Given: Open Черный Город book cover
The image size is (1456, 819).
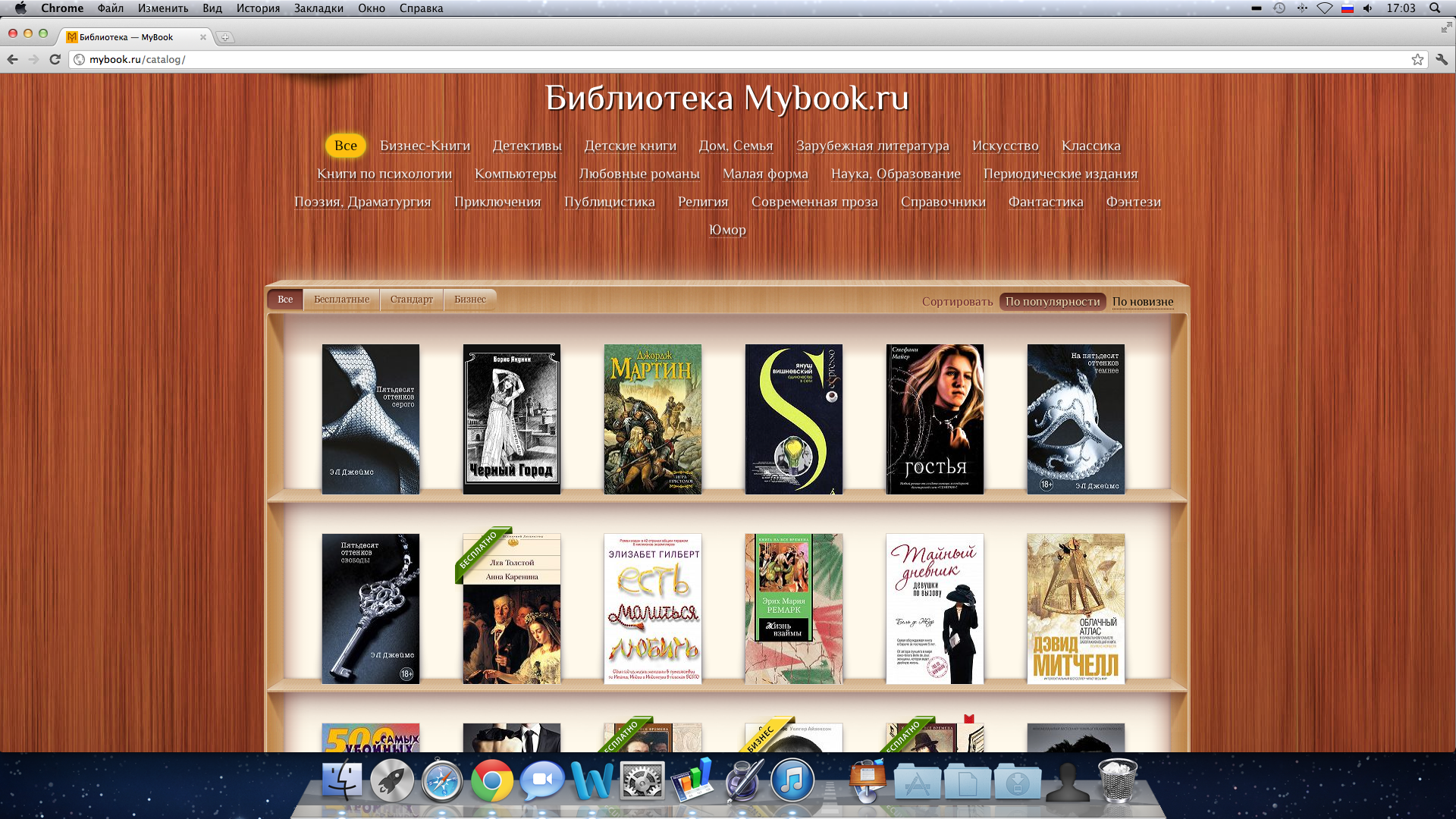Looking at the screenshot, I should [x=512, y=419].
